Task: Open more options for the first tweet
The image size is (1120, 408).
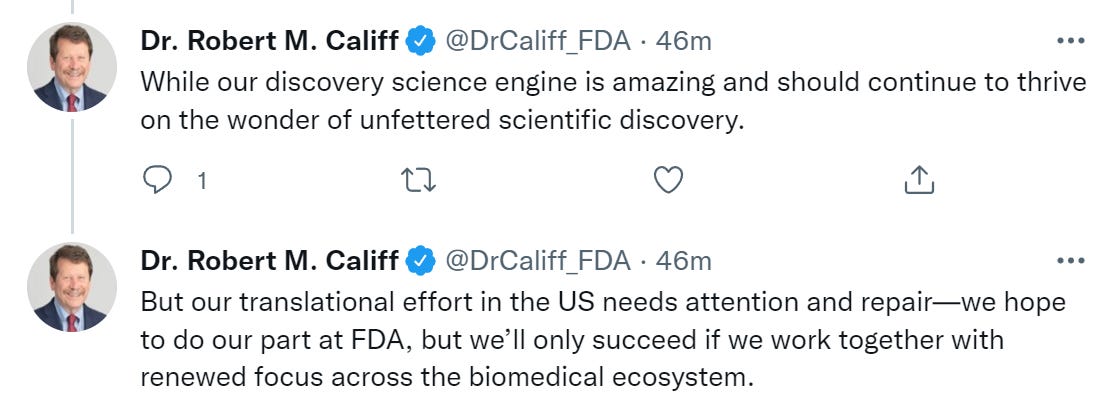Action: click(x=1070, y=41)
